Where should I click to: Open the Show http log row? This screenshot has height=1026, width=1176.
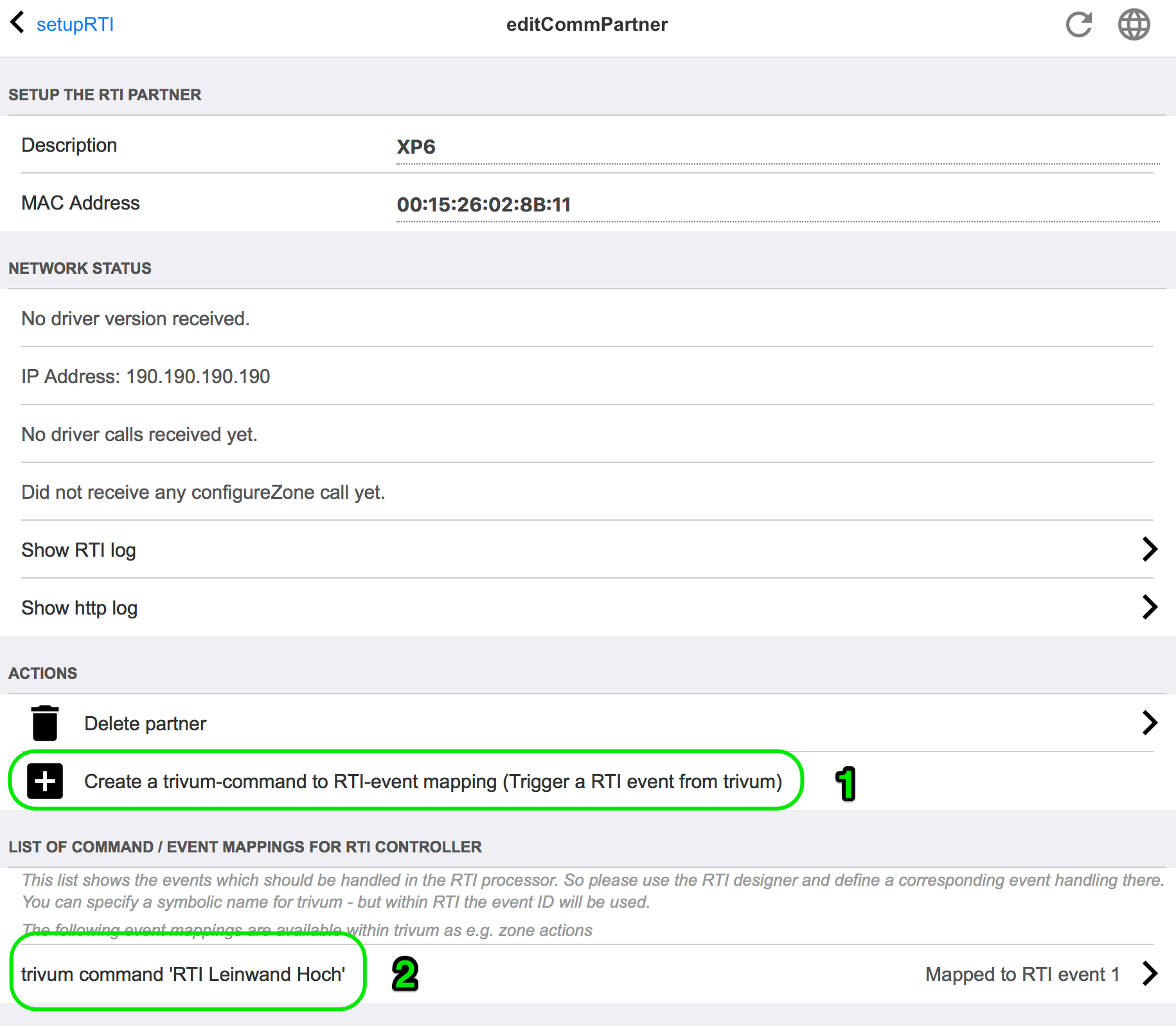click(x=588, y=607)
